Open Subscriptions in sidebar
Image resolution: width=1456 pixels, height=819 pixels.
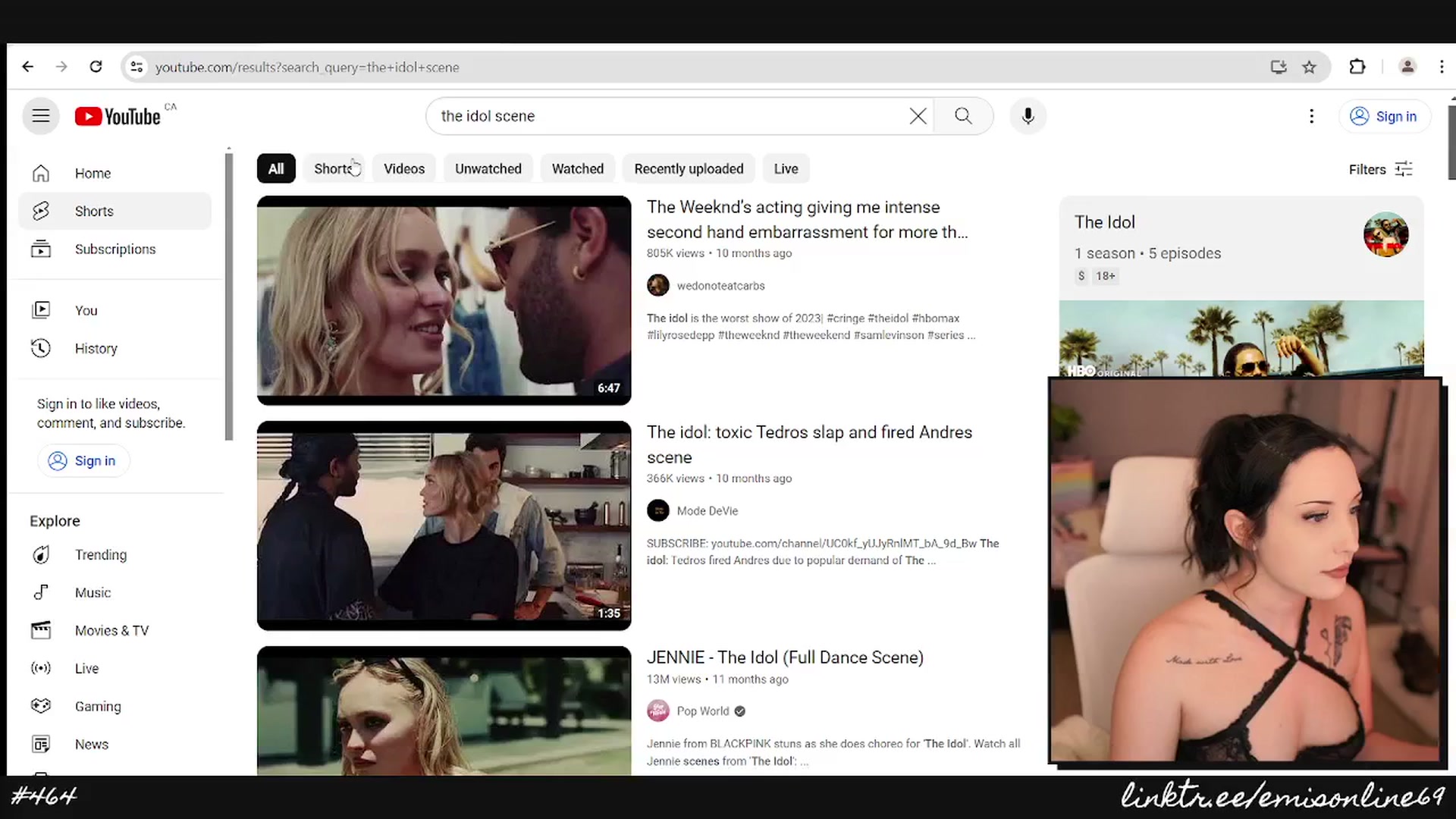115,249
